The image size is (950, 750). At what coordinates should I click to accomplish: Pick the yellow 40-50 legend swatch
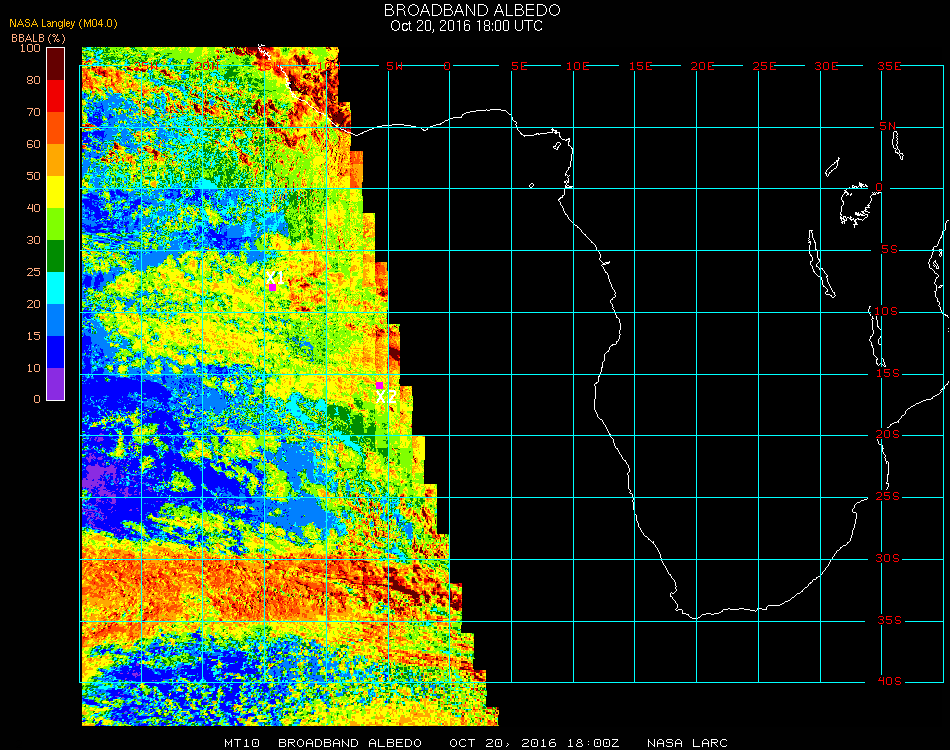pos(56,192)
